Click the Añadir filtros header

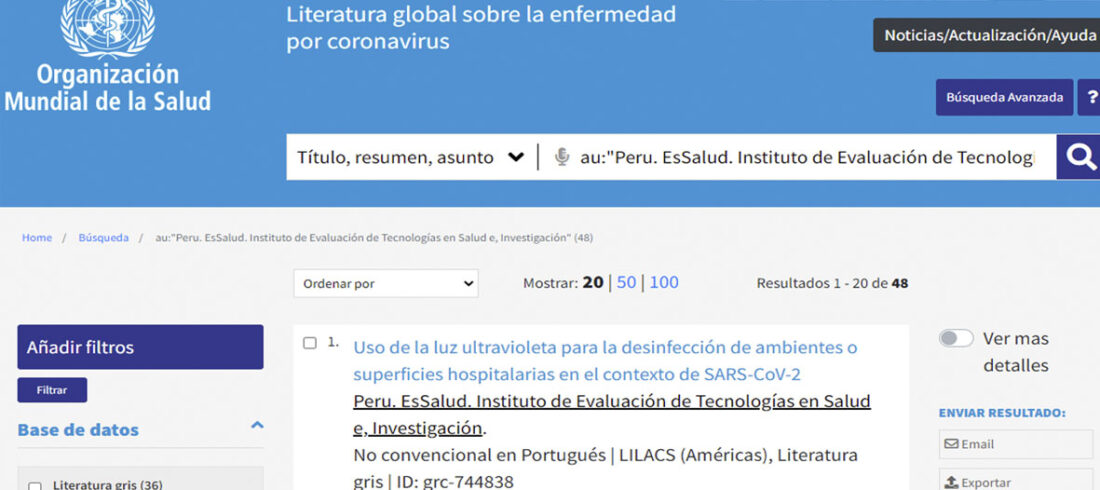click(140, 347)
